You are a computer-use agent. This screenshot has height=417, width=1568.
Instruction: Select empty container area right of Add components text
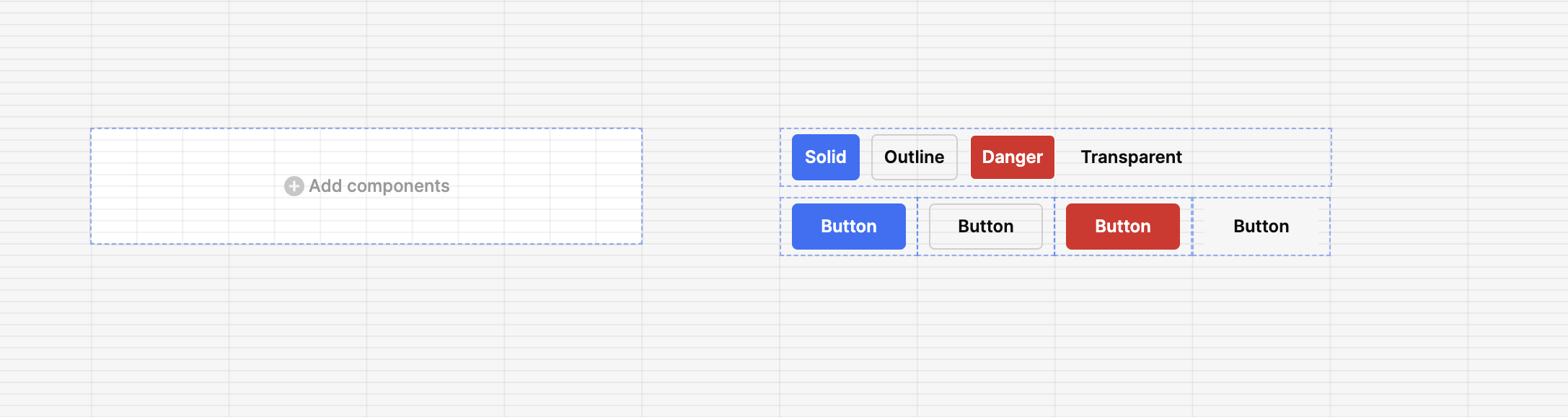[548, 186]
